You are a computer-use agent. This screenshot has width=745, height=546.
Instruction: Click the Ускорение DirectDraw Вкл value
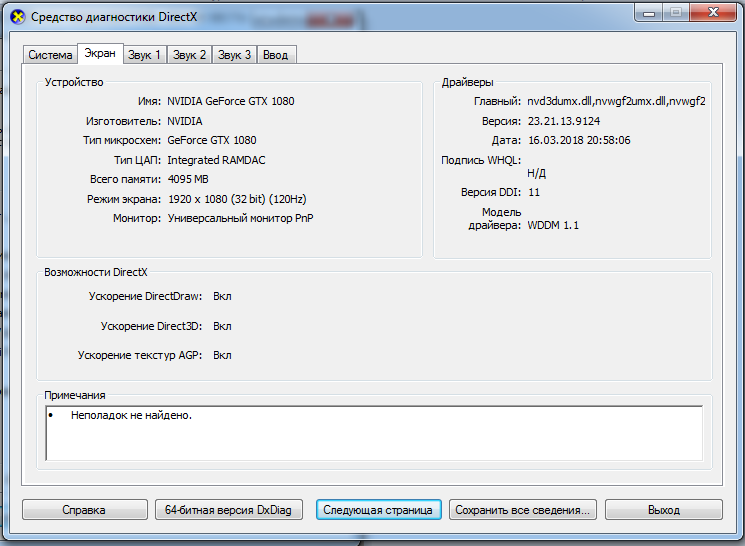(x=222, y=296)
